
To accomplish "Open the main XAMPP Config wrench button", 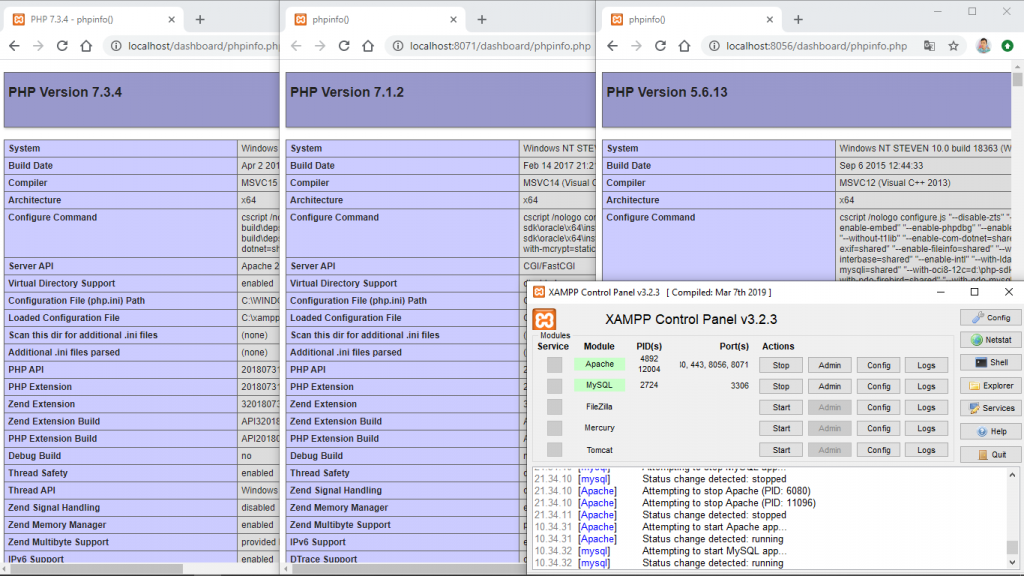I will coord(990,317).
